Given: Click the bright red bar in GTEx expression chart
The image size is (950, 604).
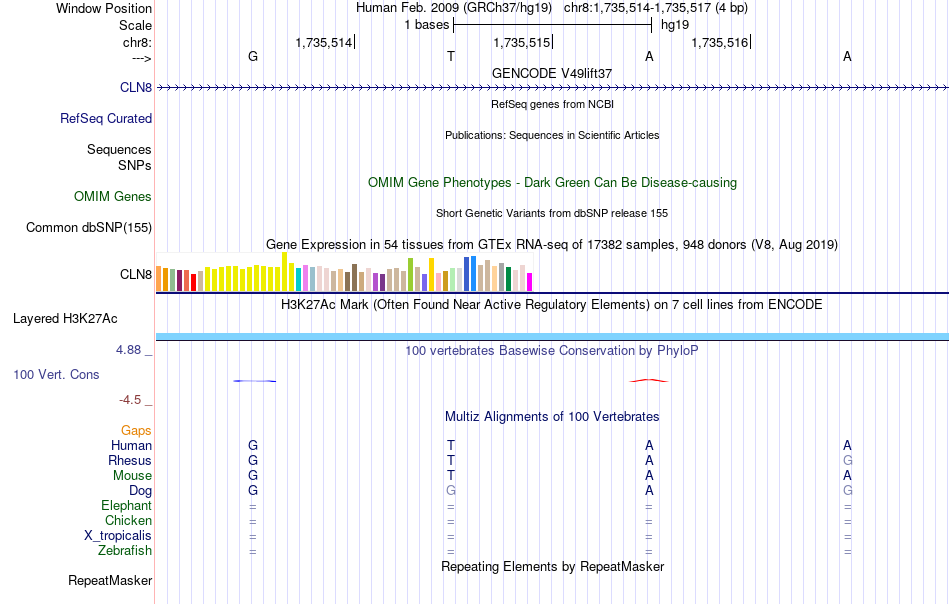Looking at the screenshot, I should click(193, 282).
